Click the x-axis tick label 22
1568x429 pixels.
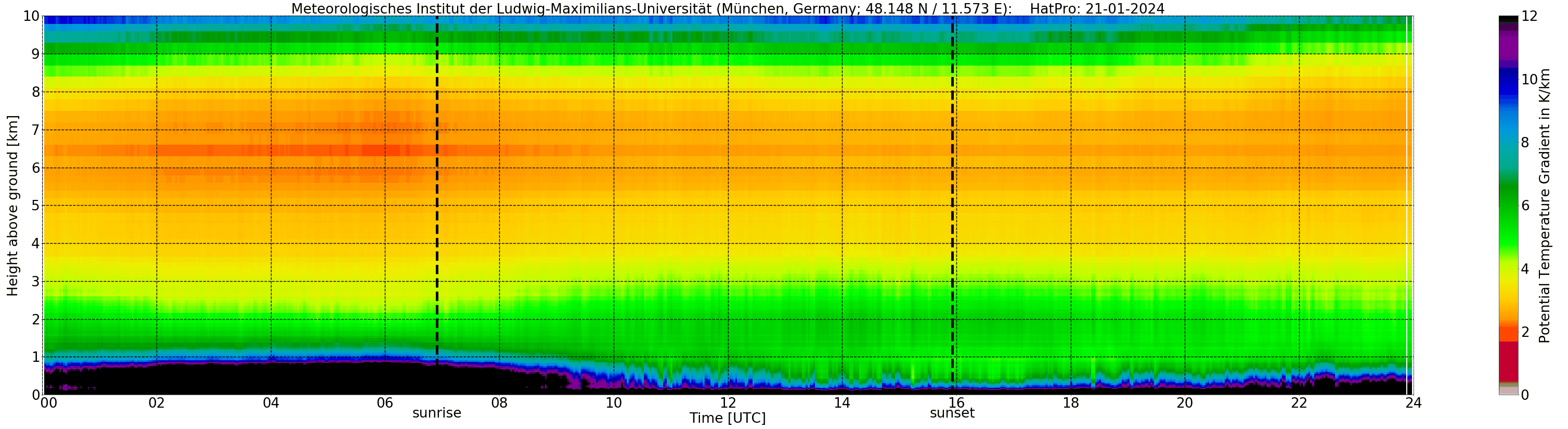[1299, 403]
